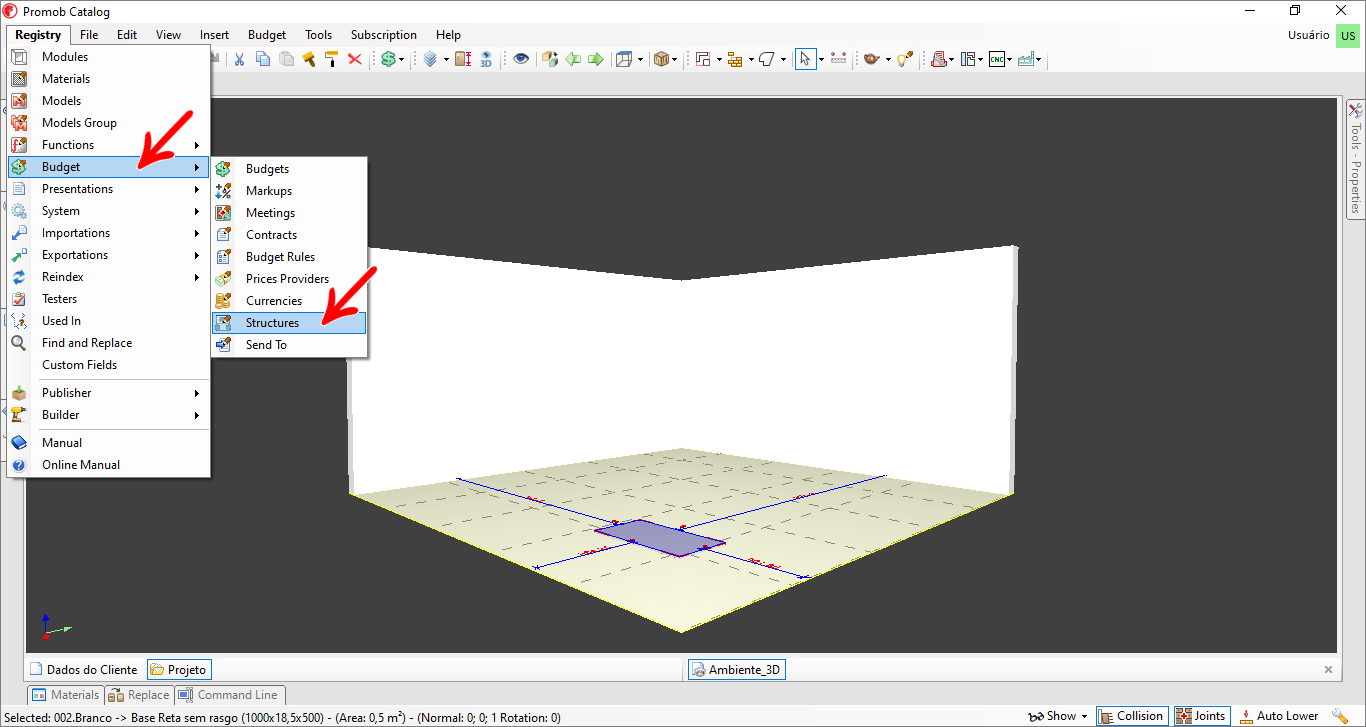Select Currencies menu entry
The width and height of the screenshot is (1366, 727).
(x=289, y=301)
